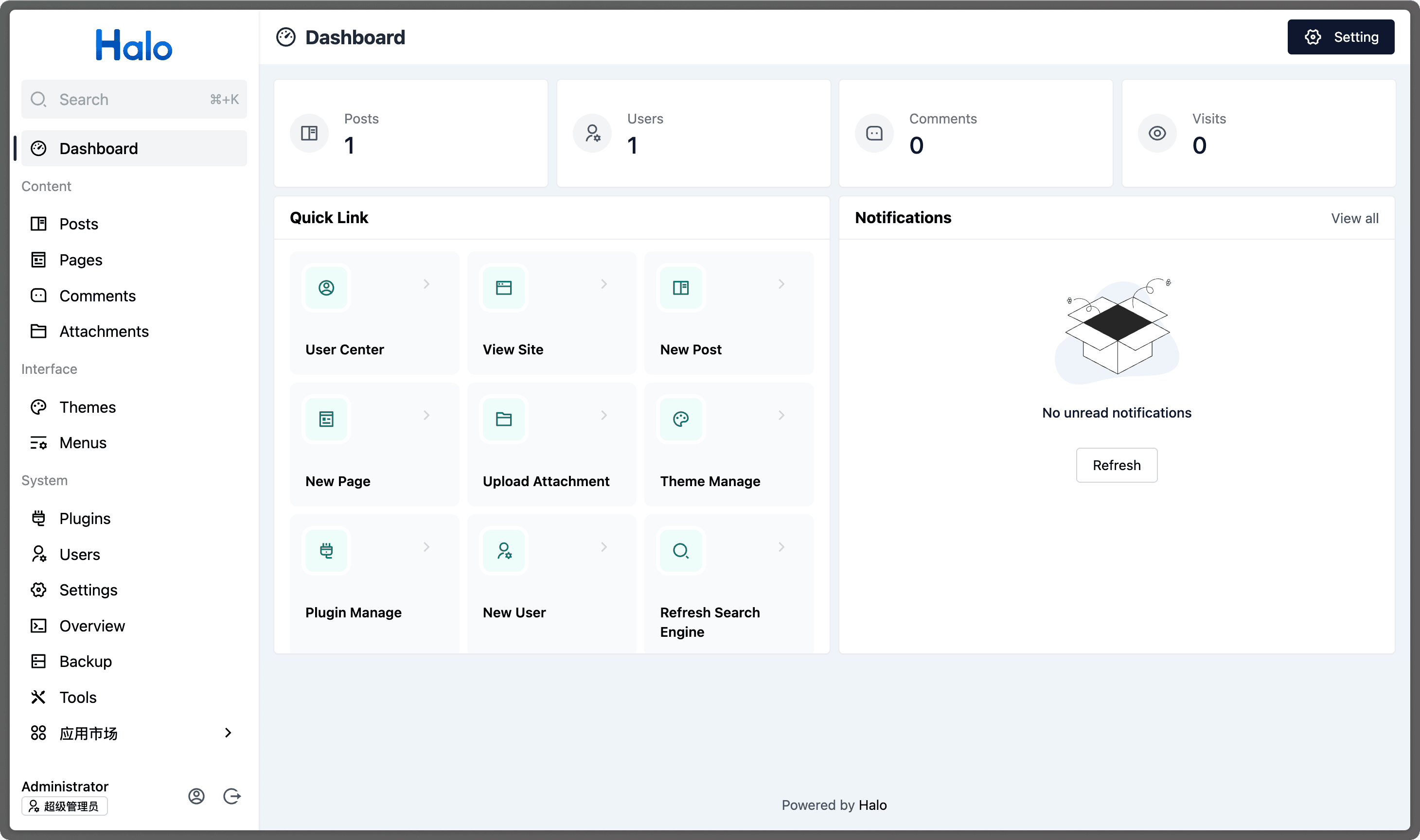Image resolution: width=1420 pixels, height=840 pixels.
Task: Click the Comments sidebar item icon
Action: [38, 295]
